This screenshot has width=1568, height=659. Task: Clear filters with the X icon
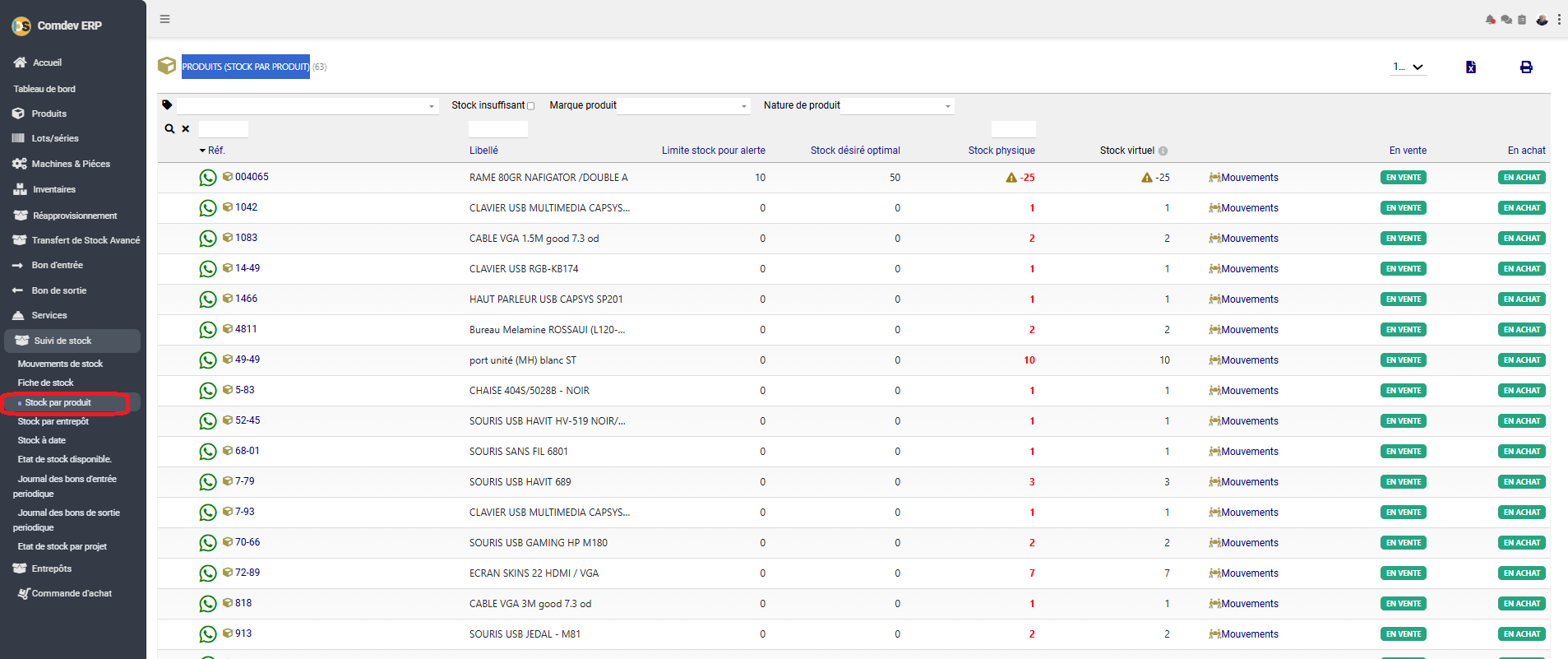pos(186,129)
